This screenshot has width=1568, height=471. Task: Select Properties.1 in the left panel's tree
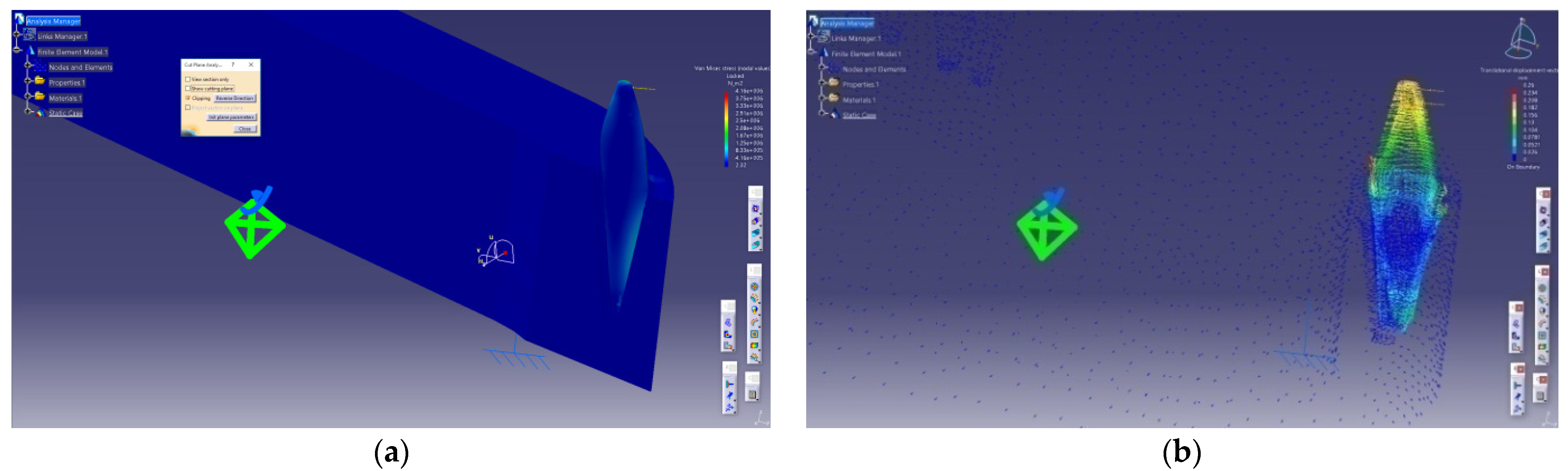tap(66, 83)
